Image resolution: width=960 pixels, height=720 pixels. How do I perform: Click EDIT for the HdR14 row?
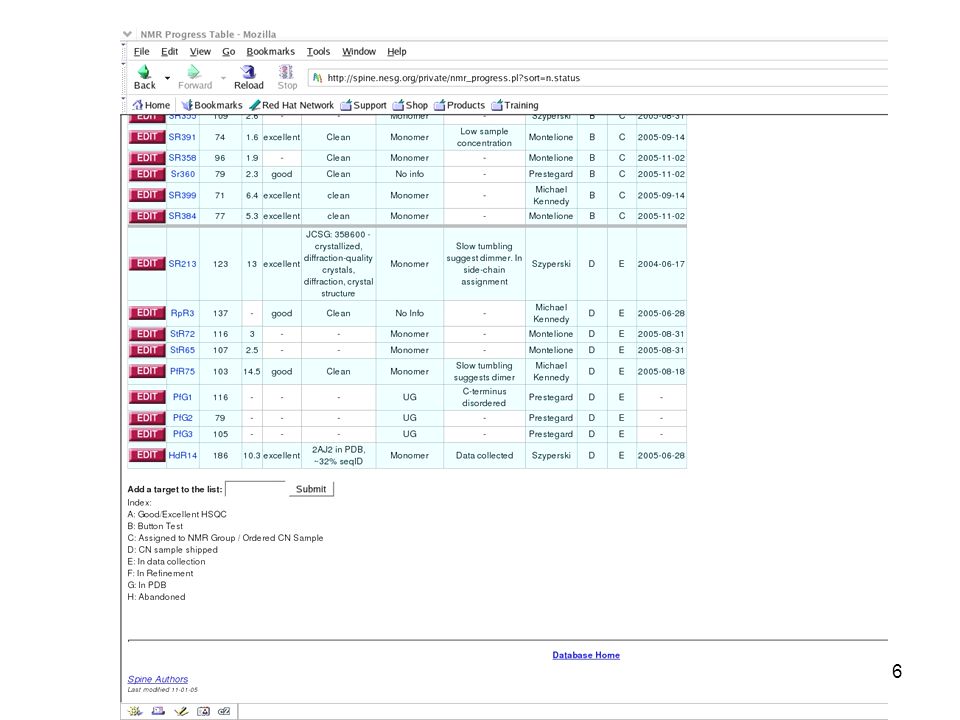[x=147, y=455]
